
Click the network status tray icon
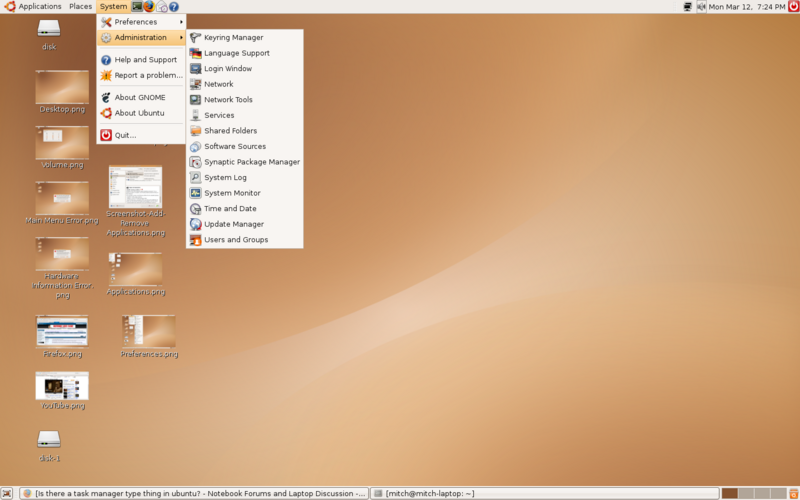click(688, 7)
